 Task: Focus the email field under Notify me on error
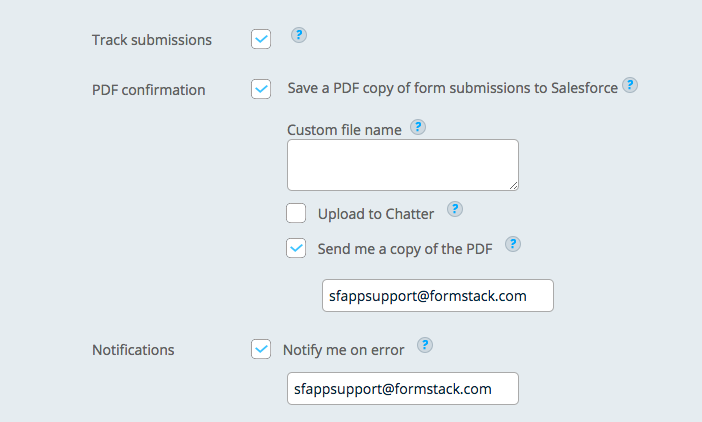(x=402, y=388)
